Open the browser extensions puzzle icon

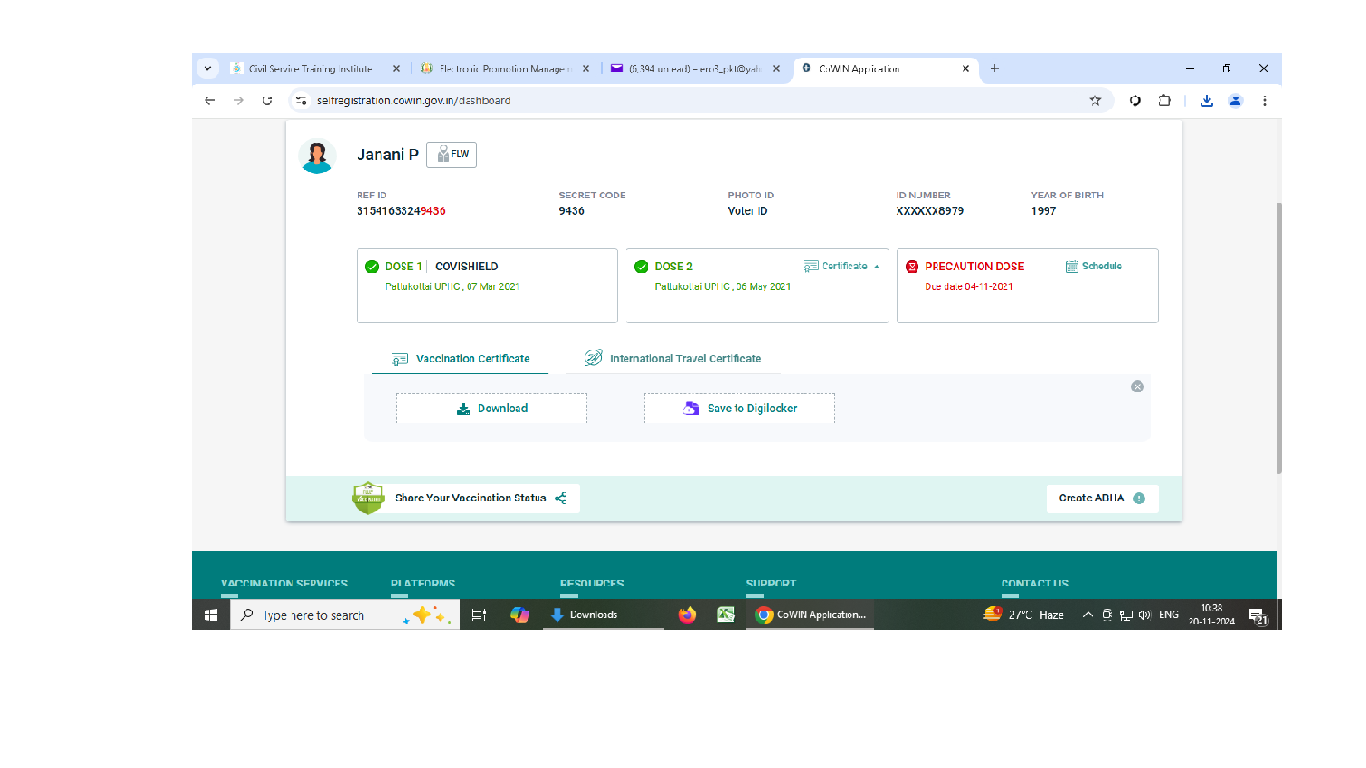pyautogui.click(x=1165, y=100)
